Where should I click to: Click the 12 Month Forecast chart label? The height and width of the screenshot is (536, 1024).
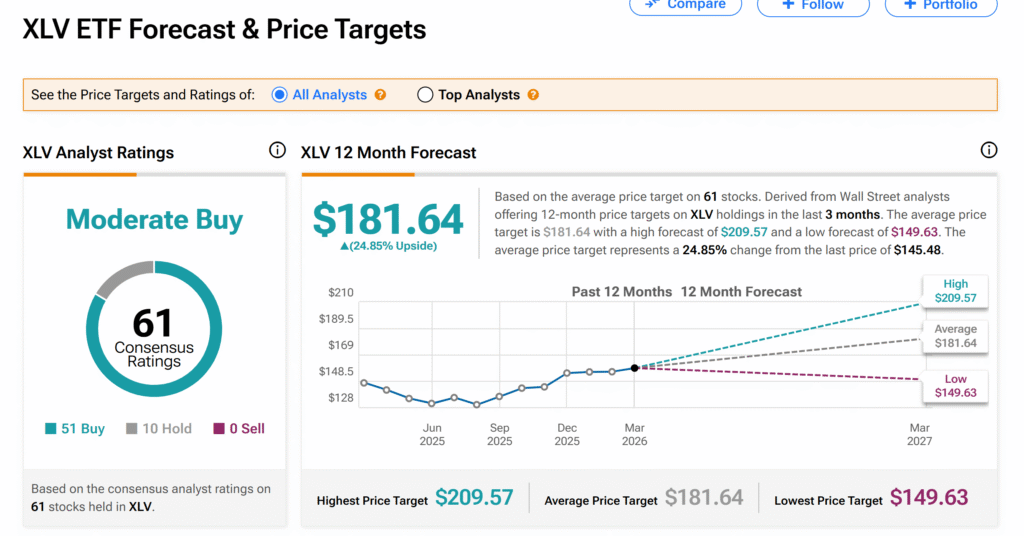[741, 292]
